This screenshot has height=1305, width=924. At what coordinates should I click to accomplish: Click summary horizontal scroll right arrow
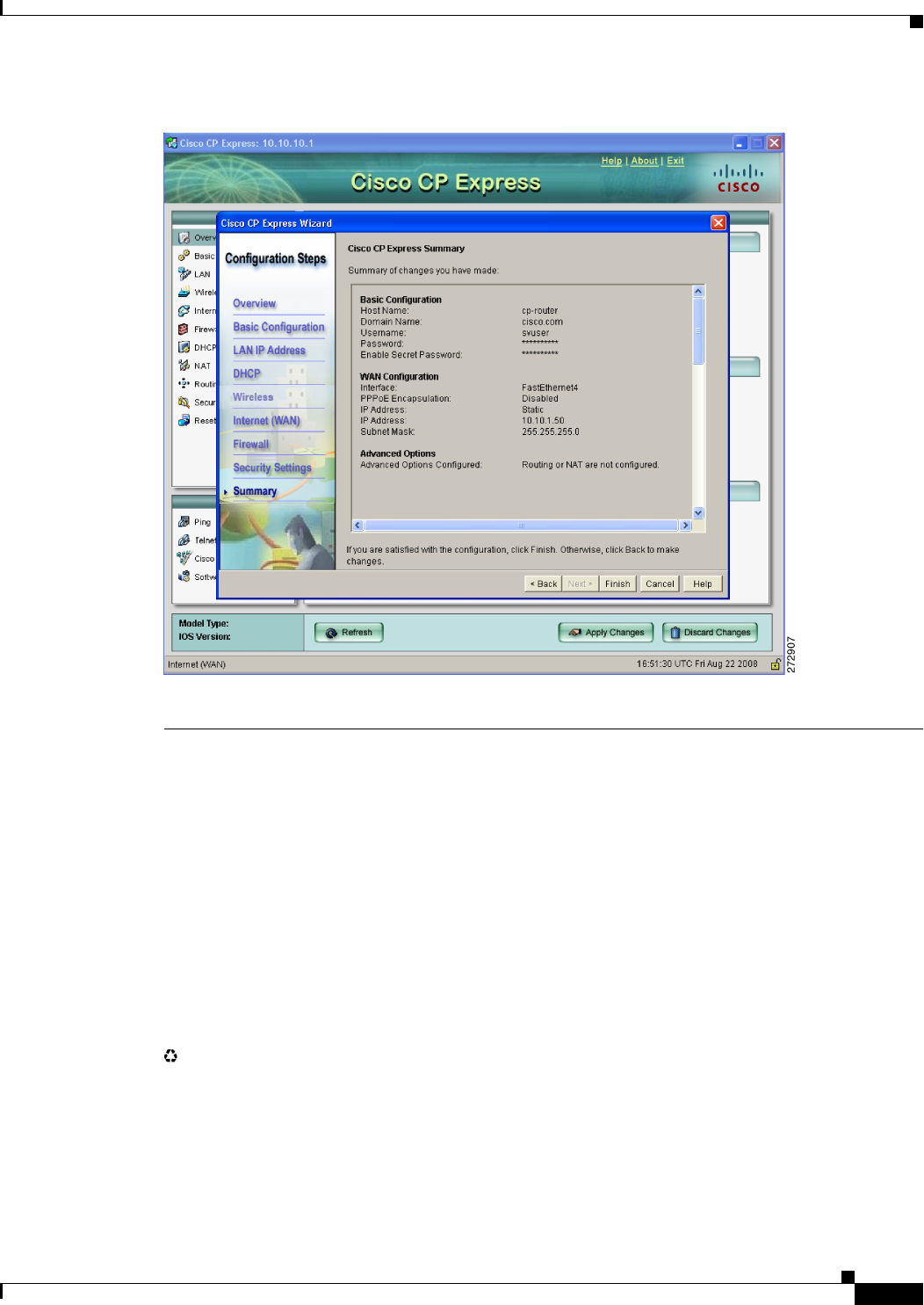coord(686,526)
